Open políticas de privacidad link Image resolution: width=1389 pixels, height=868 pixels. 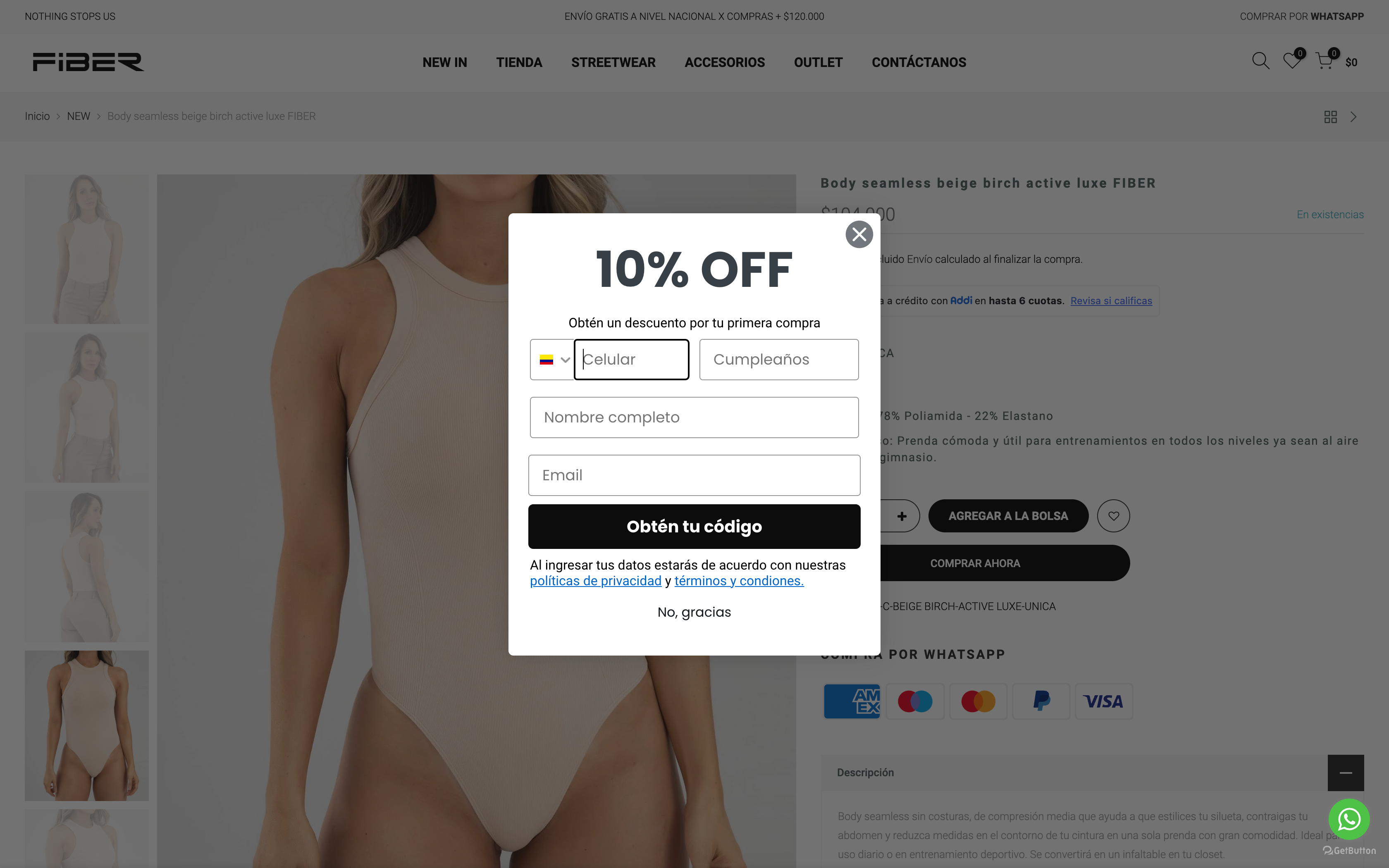(x=595, y=581)
